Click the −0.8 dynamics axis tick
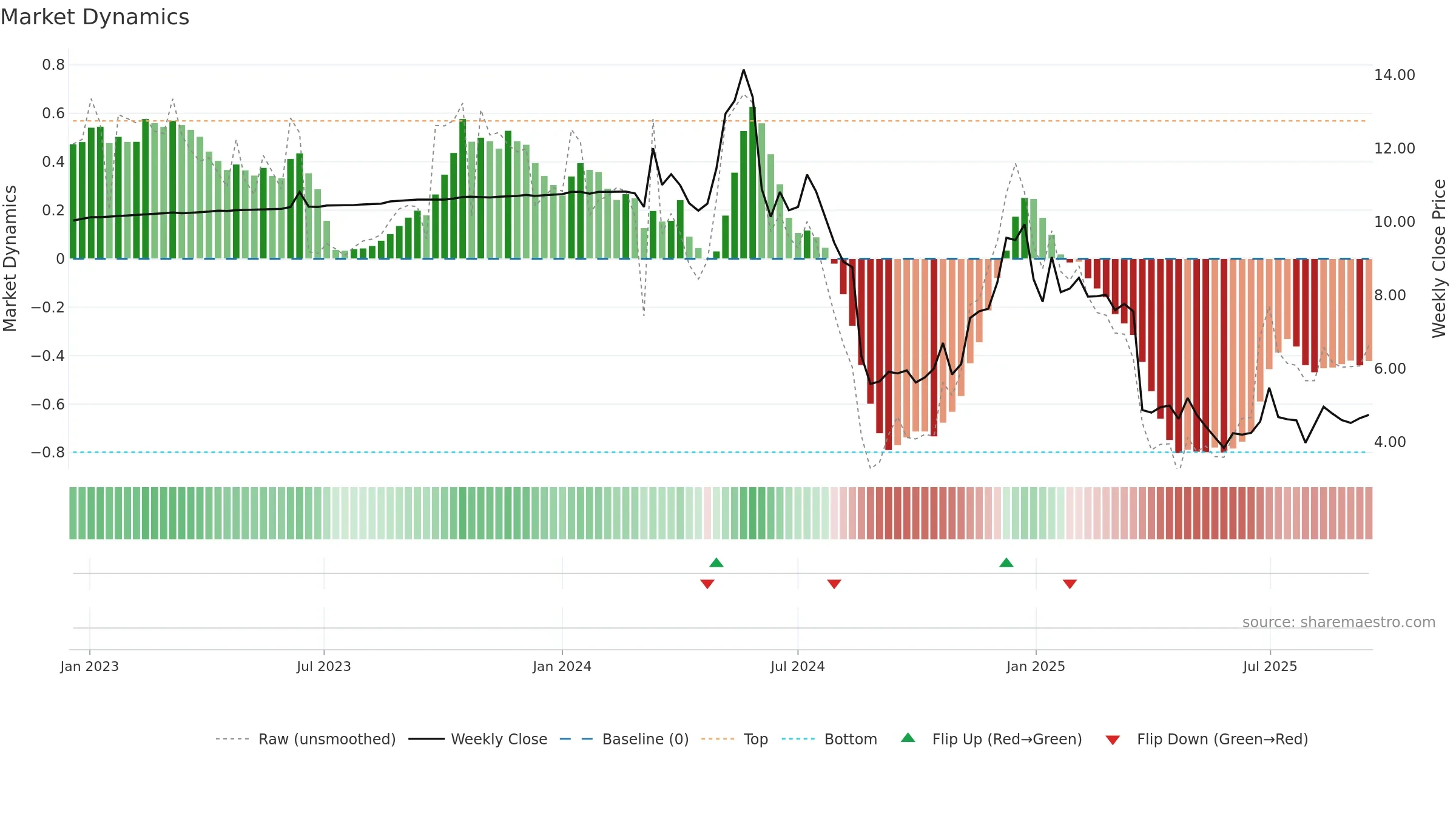This screenshot has height=819, width=1456. click(48, 453)
